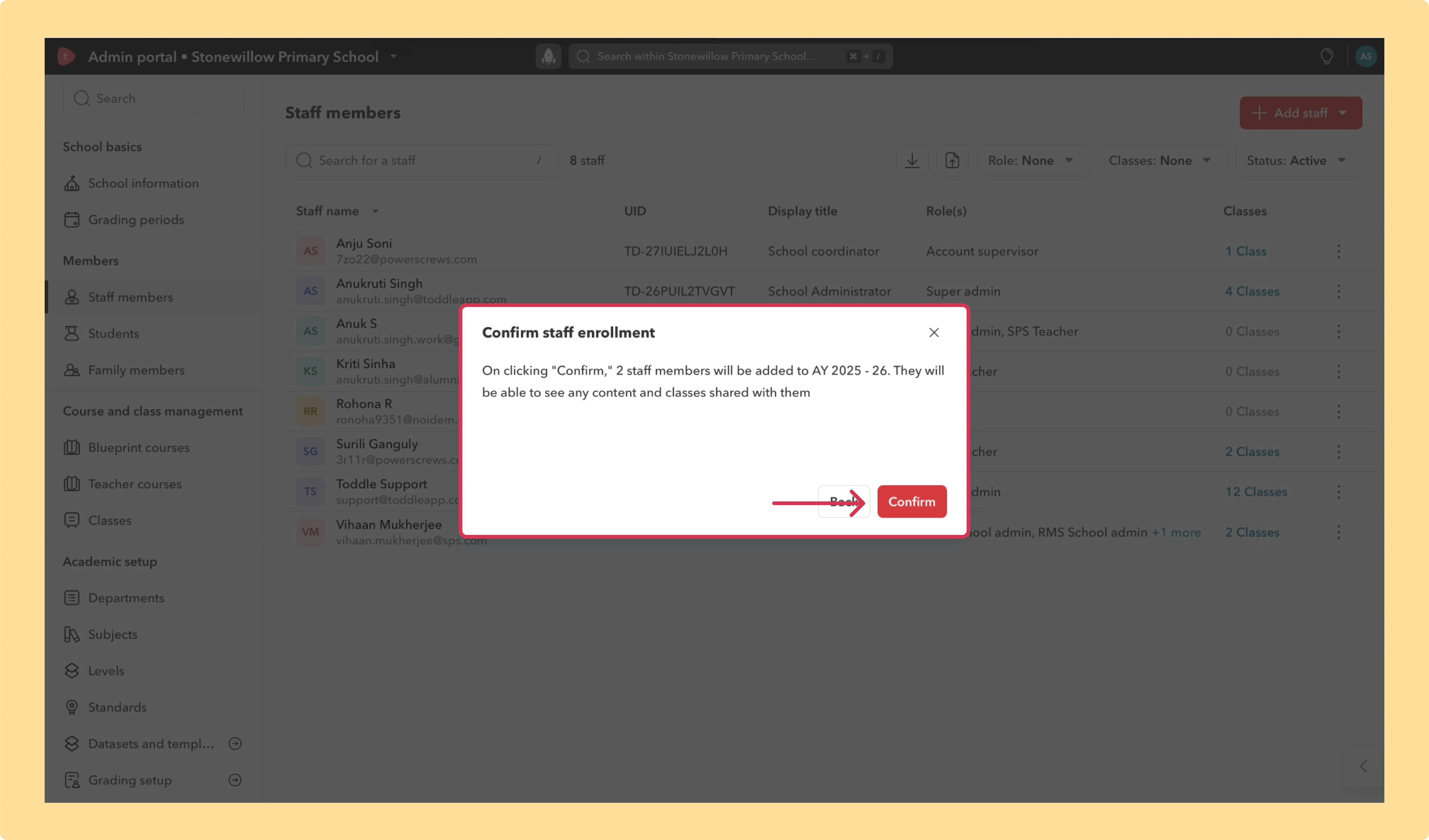The image size is (1429, 840).
Task: Select Staff members in sidebar
Action: pyautogui.click(x=154, y=297)
